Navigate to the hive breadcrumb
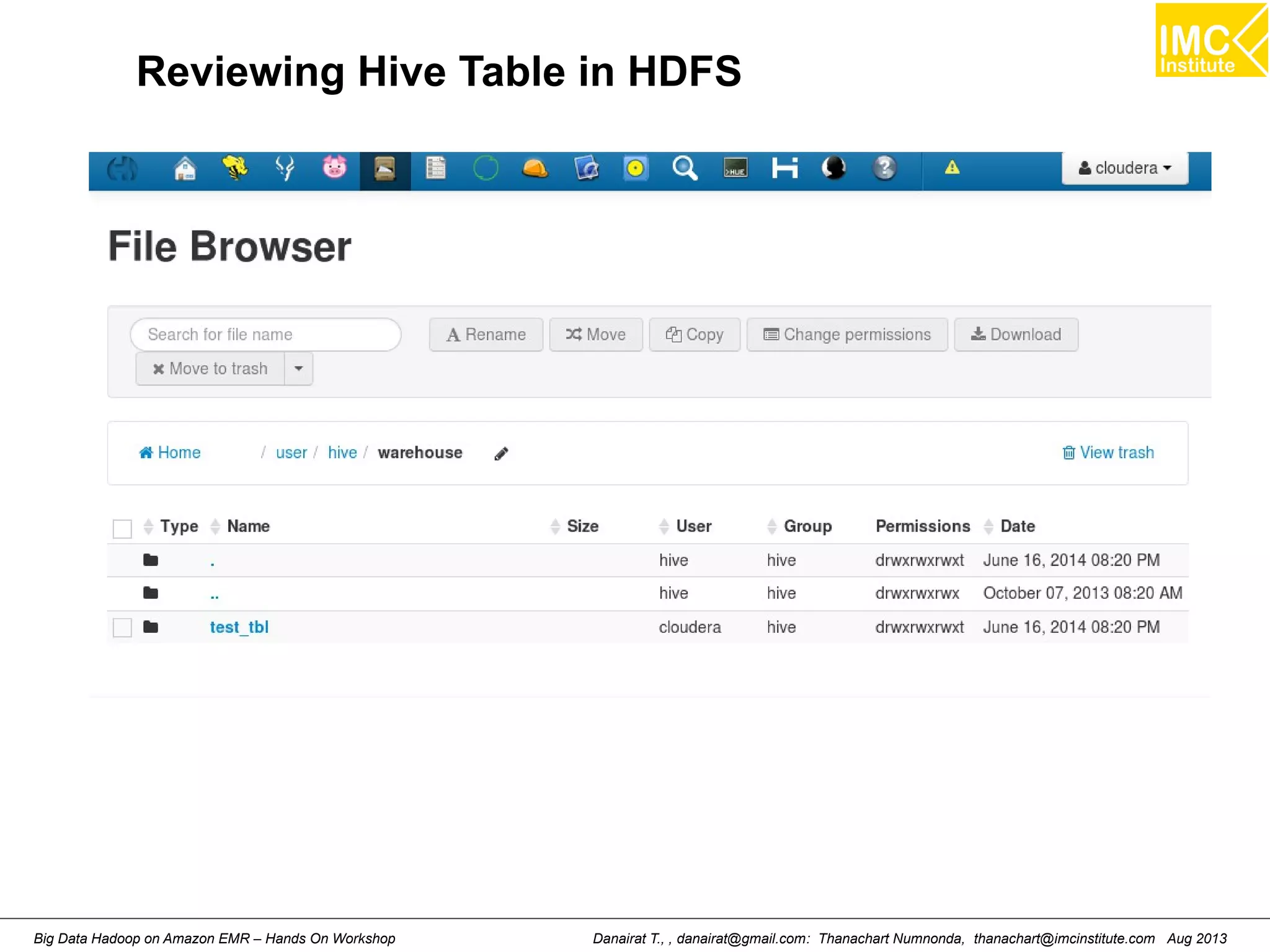Image resolution: width=1270 pixels, height=952 pixels. [342, 453]
